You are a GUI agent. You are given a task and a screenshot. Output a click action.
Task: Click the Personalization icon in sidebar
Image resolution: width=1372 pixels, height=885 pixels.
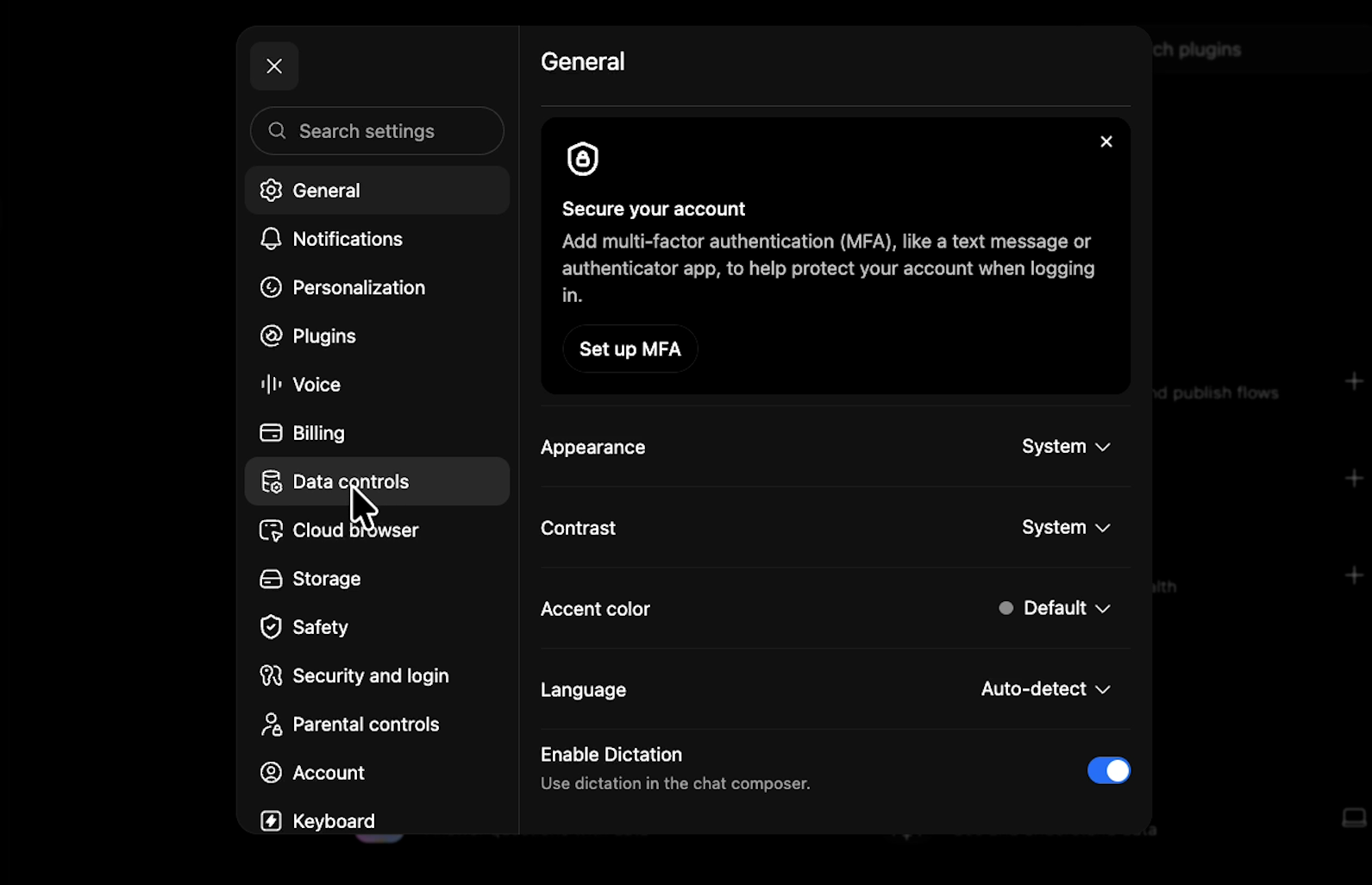pos(271,287)
